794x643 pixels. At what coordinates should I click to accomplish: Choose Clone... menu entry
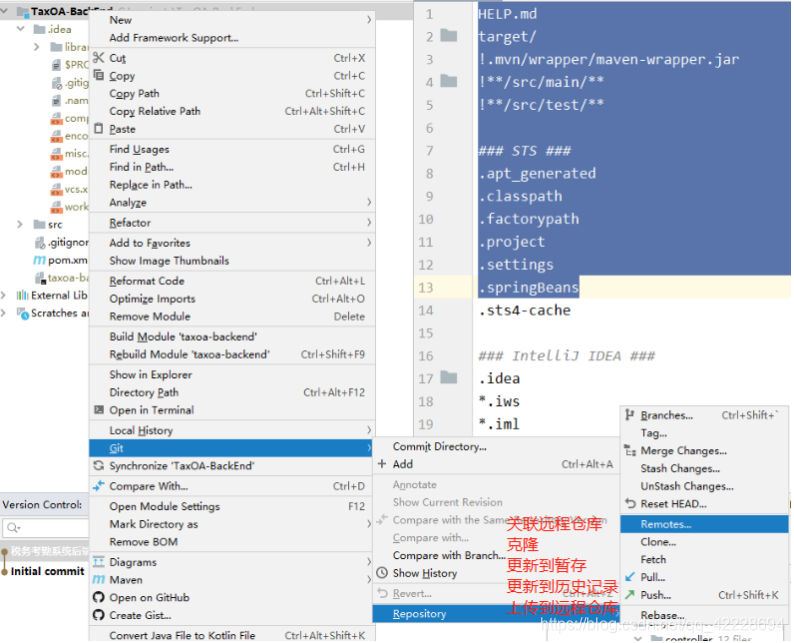[x=704, y=542]
